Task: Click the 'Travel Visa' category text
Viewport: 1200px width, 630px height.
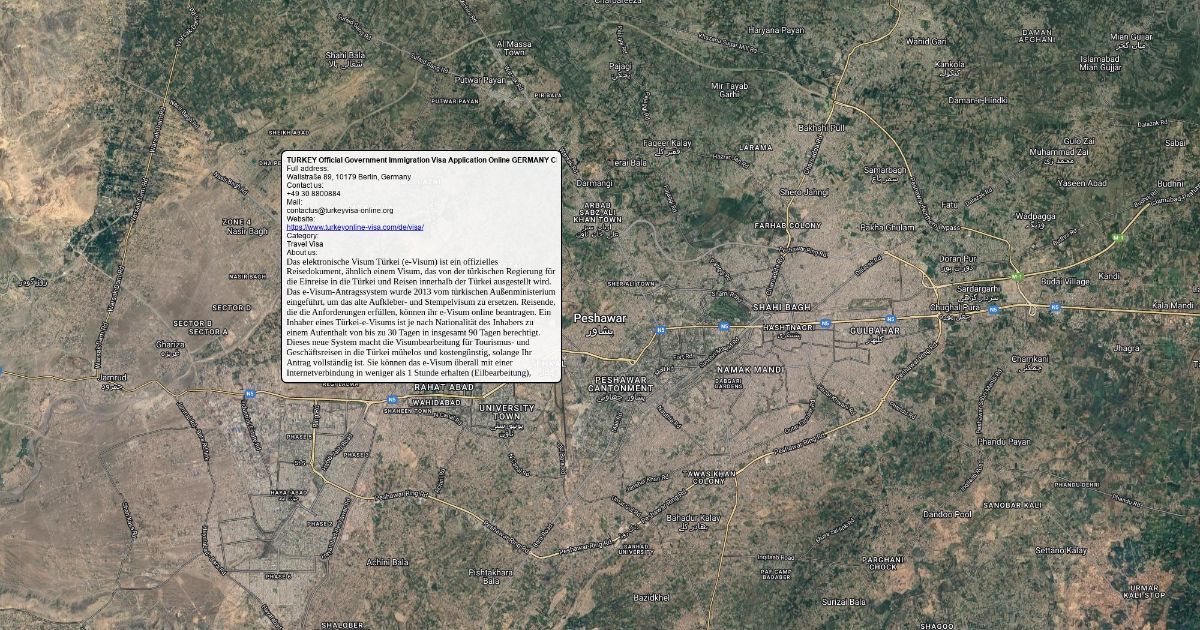Action: (x=305, y=244)
